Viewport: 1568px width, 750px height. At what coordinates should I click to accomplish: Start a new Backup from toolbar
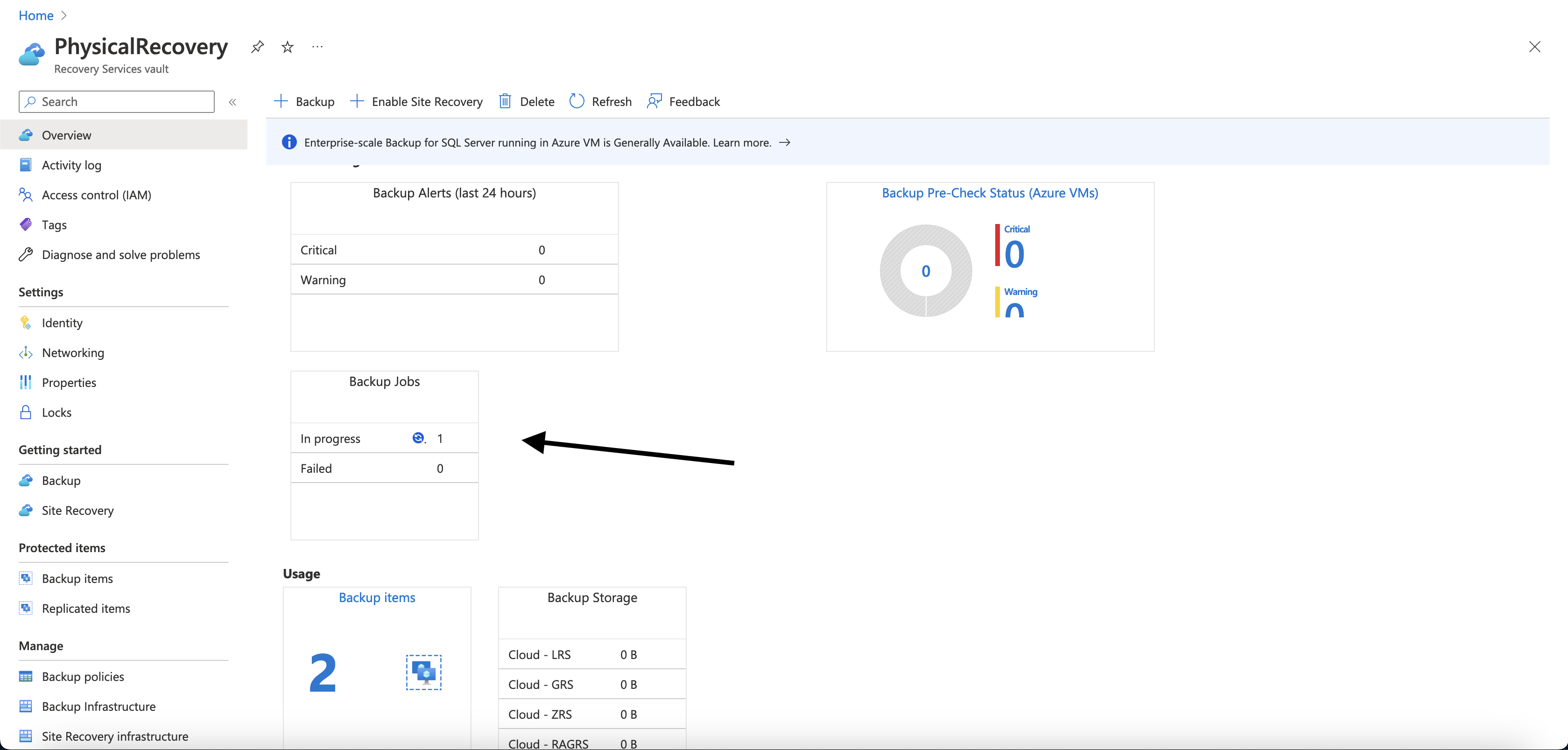tap(304, 102)
